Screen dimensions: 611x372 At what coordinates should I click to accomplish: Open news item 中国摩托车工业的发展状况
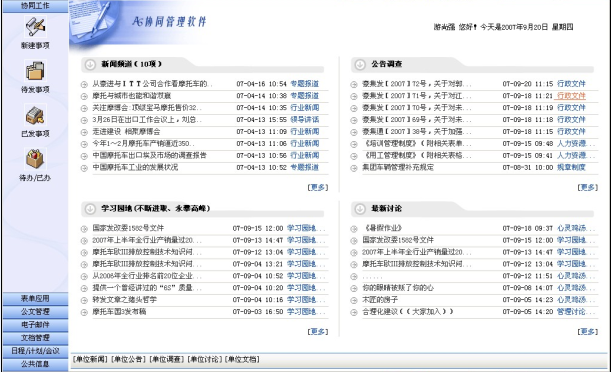[x=135, y=167]
